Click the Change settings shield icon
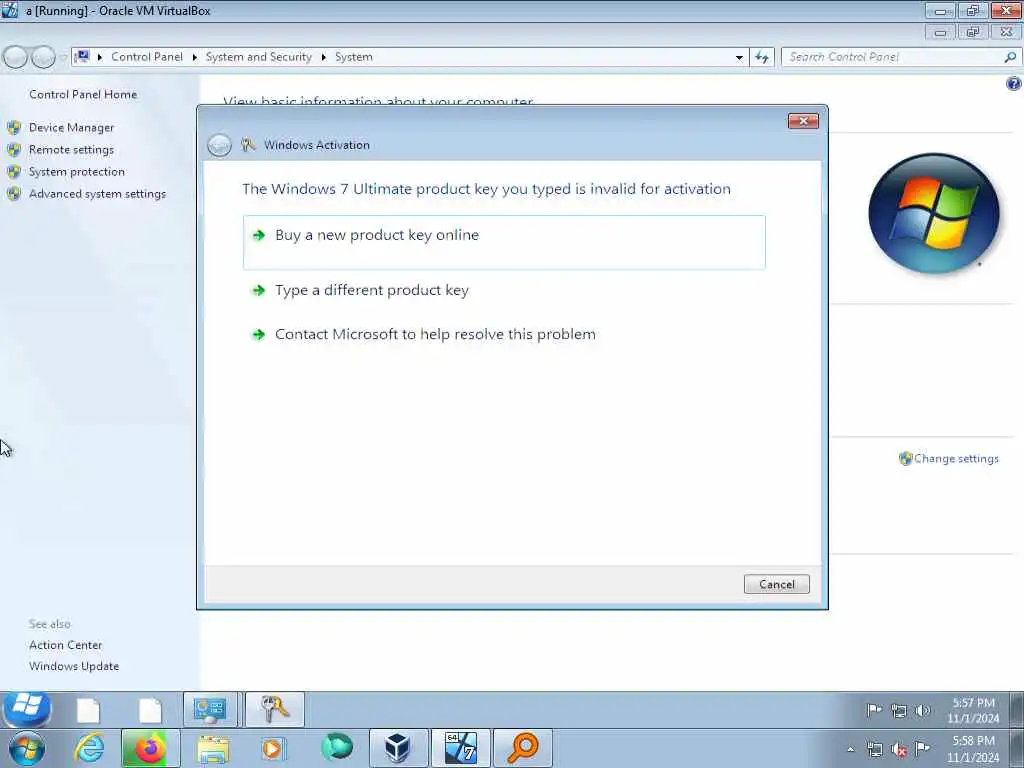 pos(905,458)
